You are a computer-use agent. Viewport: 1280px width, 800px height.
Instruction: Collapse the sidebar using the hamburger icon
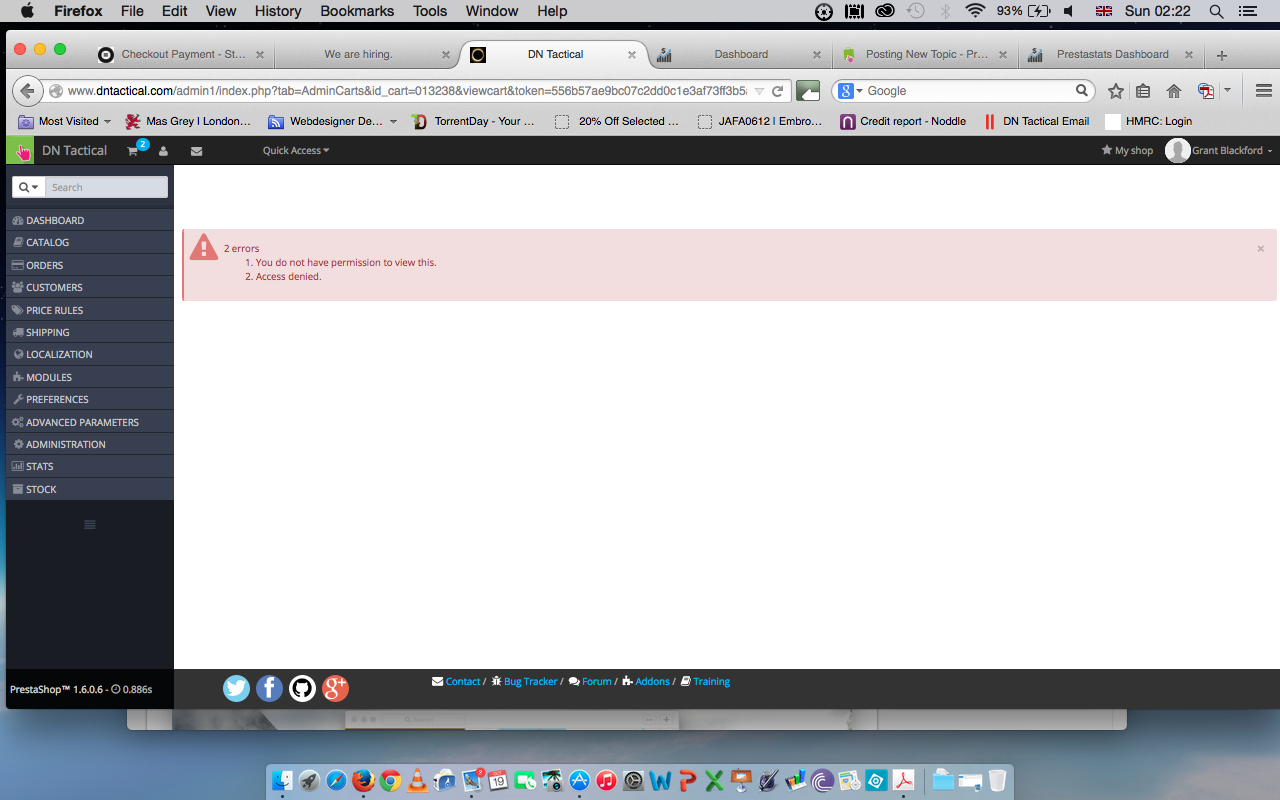pos(90,524)
